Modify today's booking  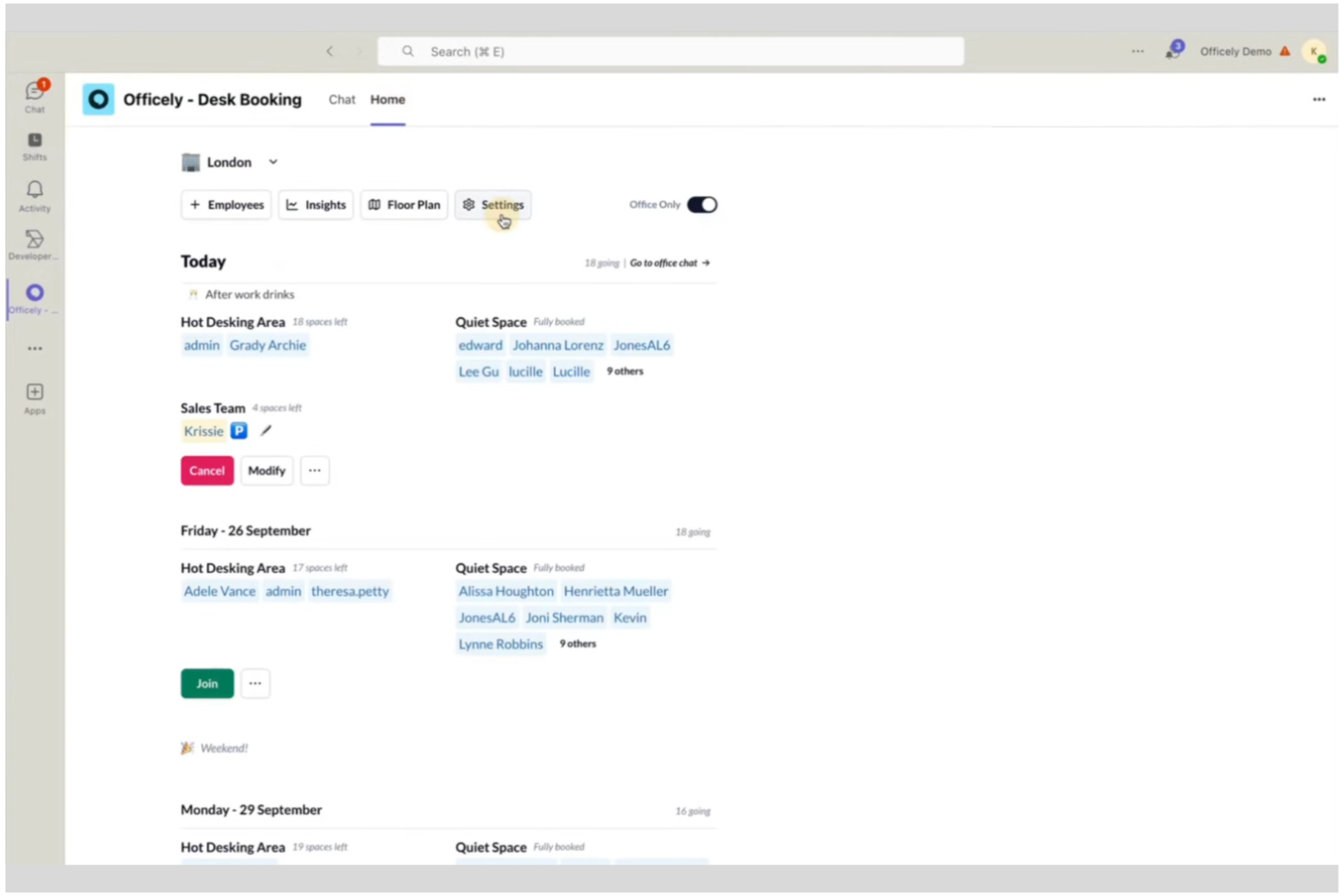coord(267,470)
